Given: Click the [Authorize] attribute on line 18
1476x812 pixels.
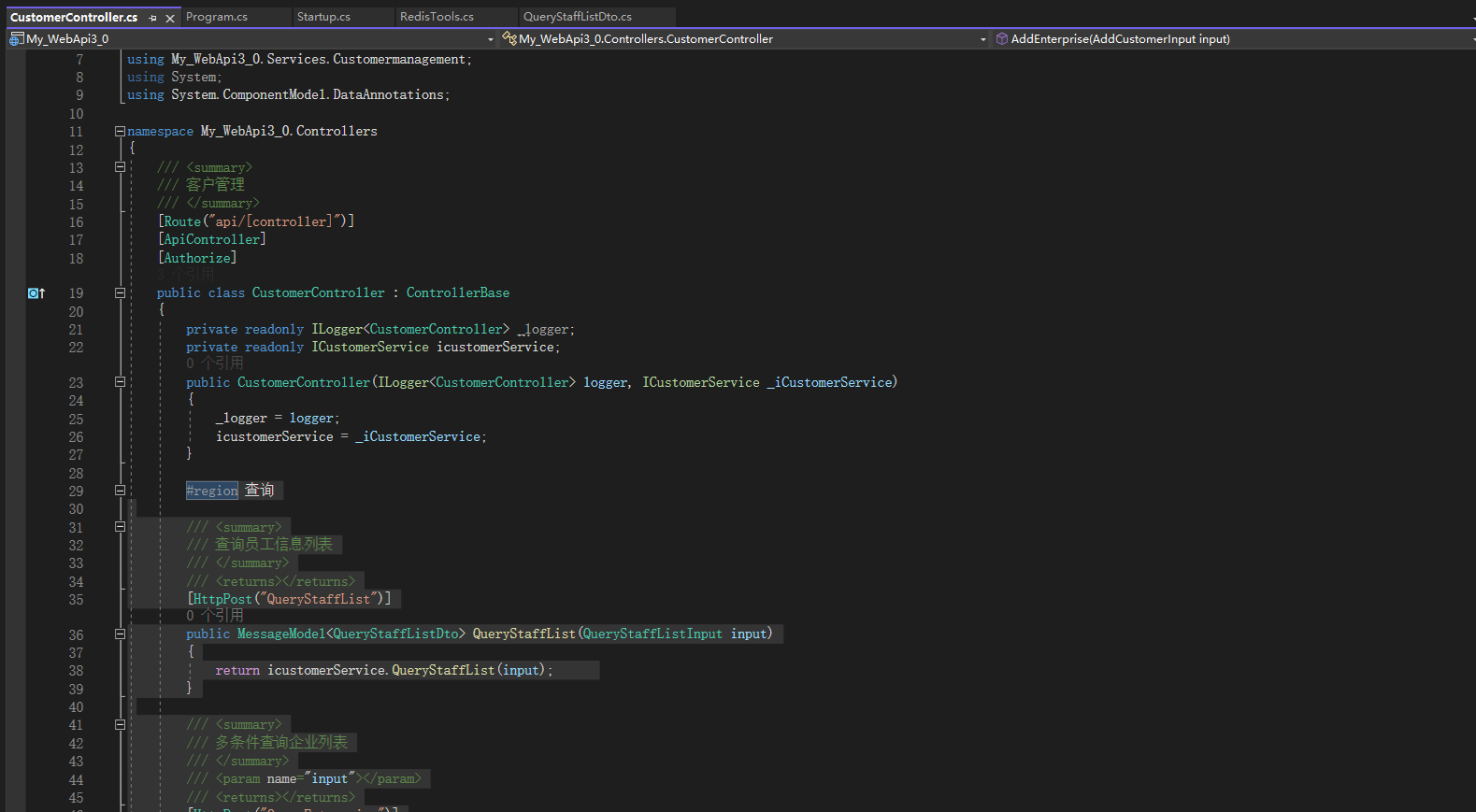Looking at the screenshot, I should click(x=197, y=258).
